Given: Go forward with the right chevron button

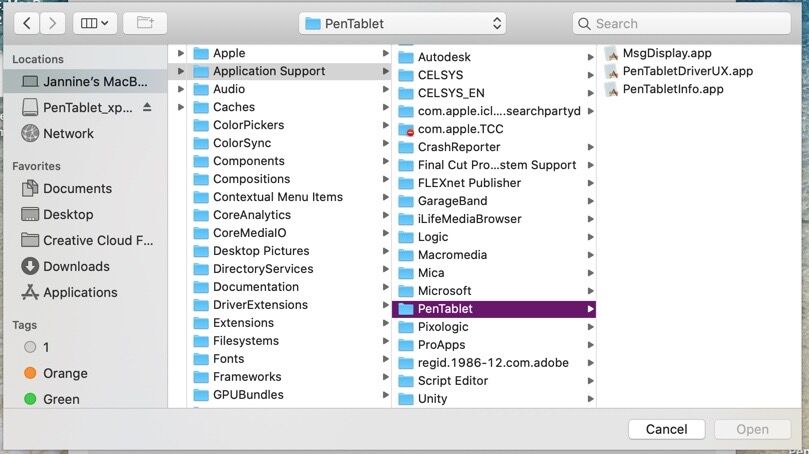Looking at the screenshot, I should pyautogui.click(x=53, y=23).
